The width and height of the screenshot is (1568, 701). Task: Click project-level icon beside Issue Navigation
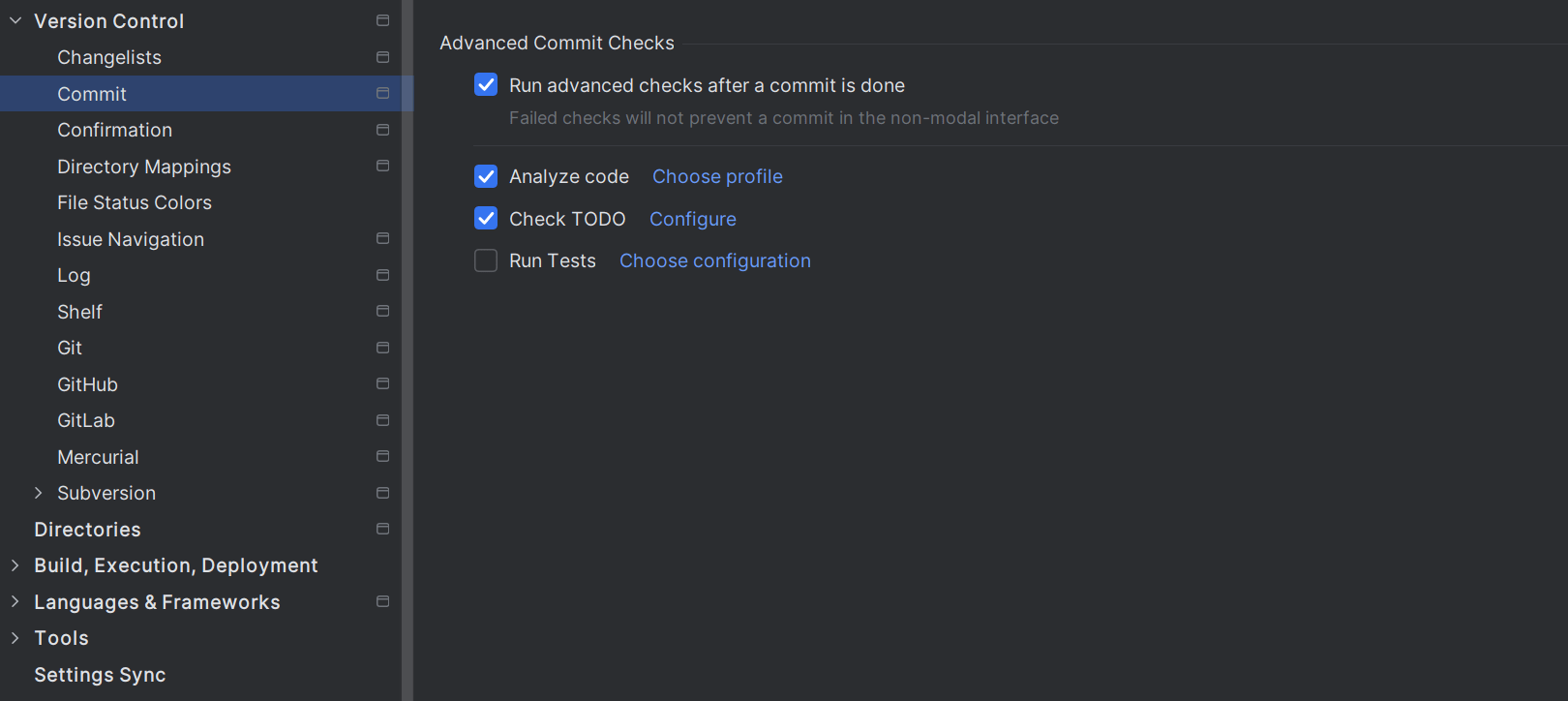(x=383, y=239)
